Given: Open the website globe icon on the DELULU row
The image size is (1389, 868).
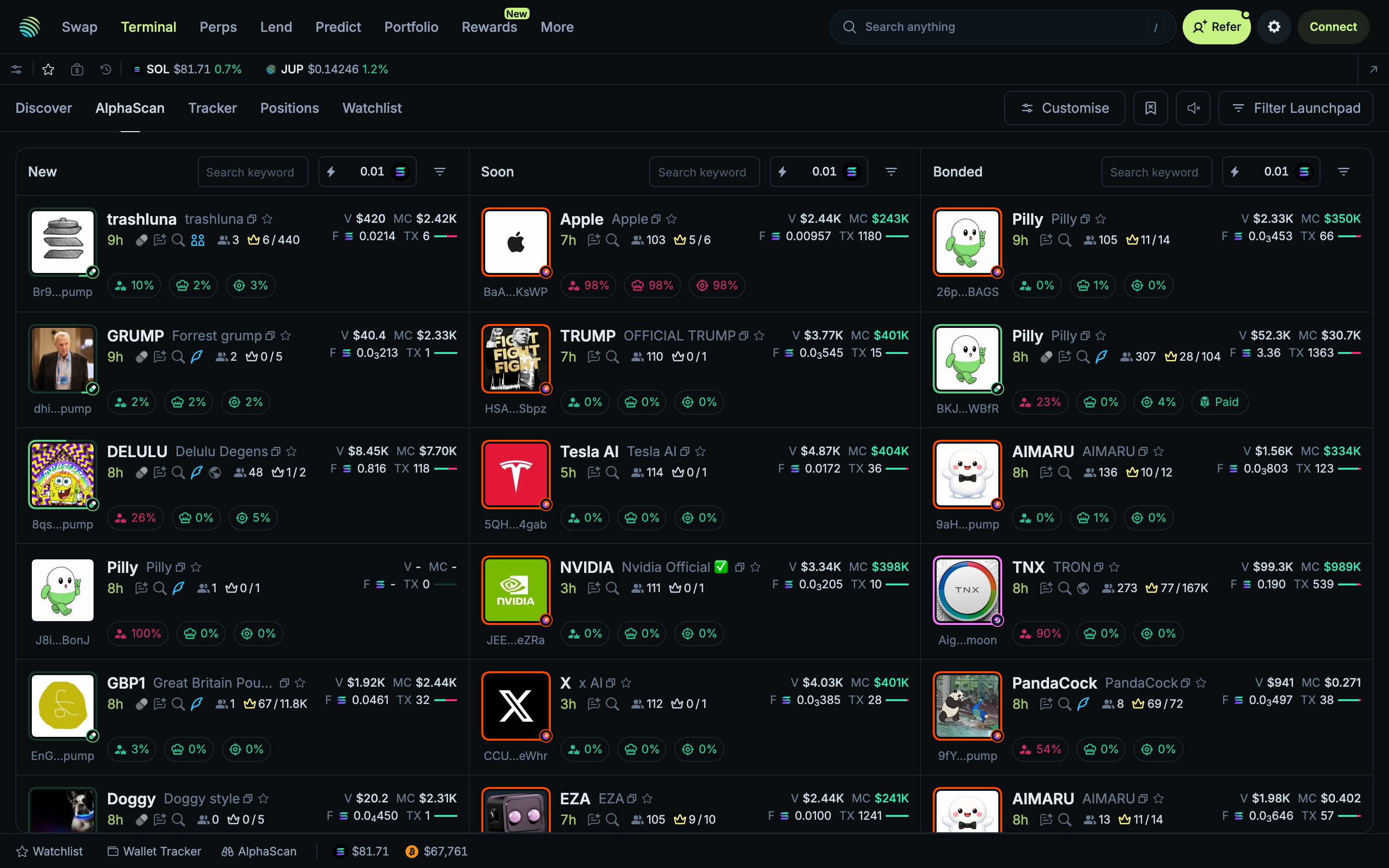Looking at the screenshot, I should click(x=215, y=473).
